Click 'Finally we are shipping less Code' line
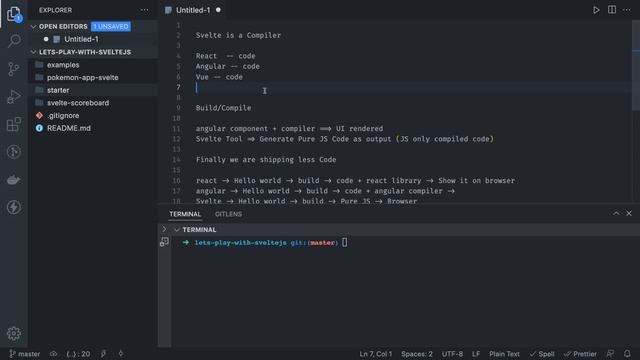This screenshot has height=360, width=640. [266, 160]
